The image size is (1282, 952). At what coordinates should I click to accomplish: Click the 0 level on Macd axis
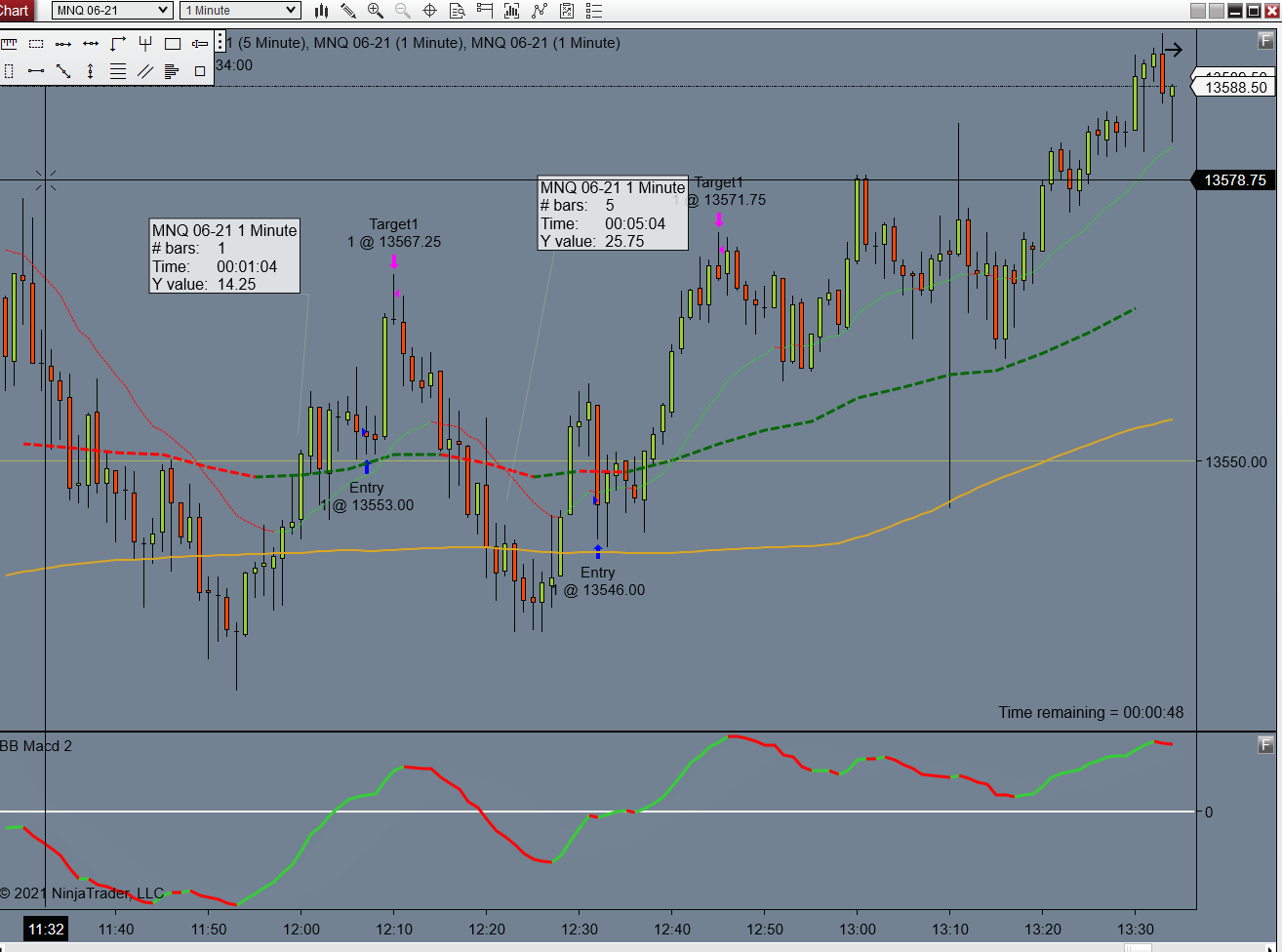[1209, 812]
